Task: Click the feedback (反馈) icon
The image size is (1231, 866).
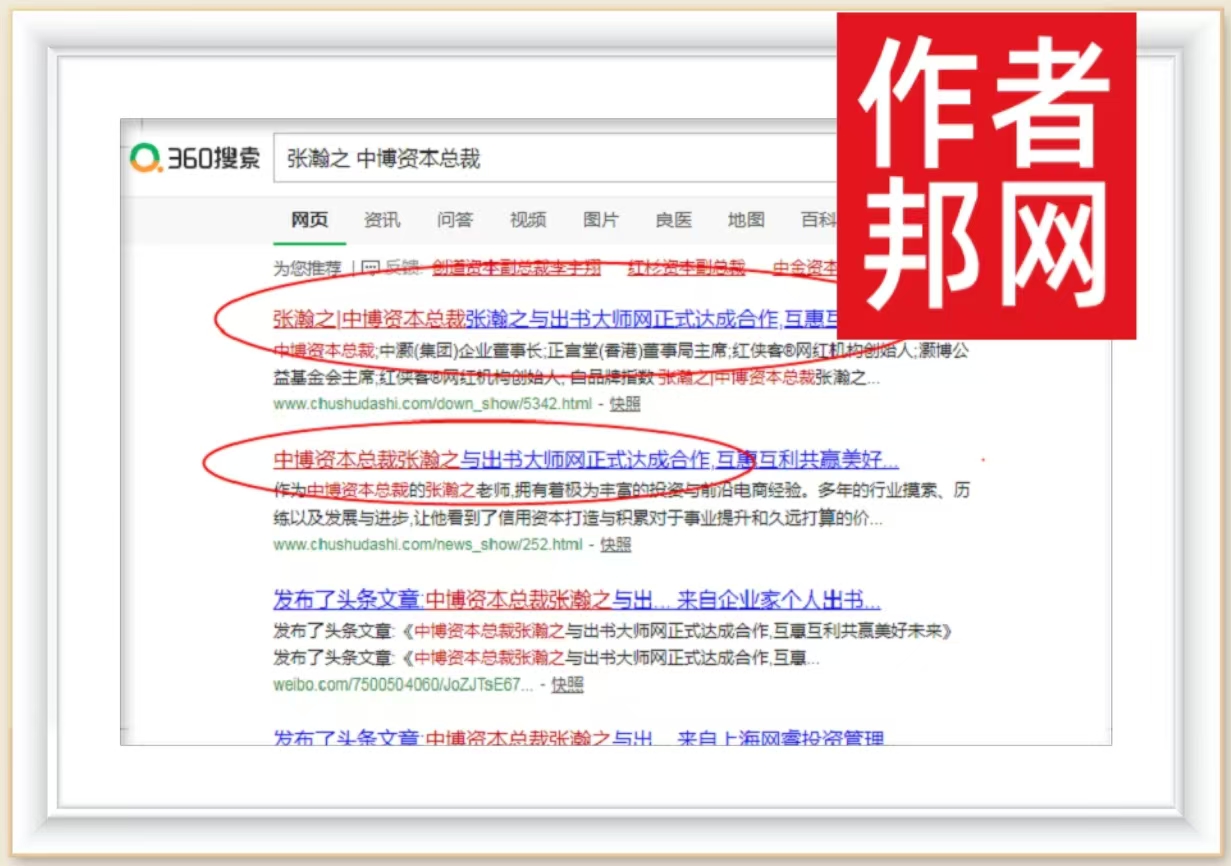Action: 370,268
